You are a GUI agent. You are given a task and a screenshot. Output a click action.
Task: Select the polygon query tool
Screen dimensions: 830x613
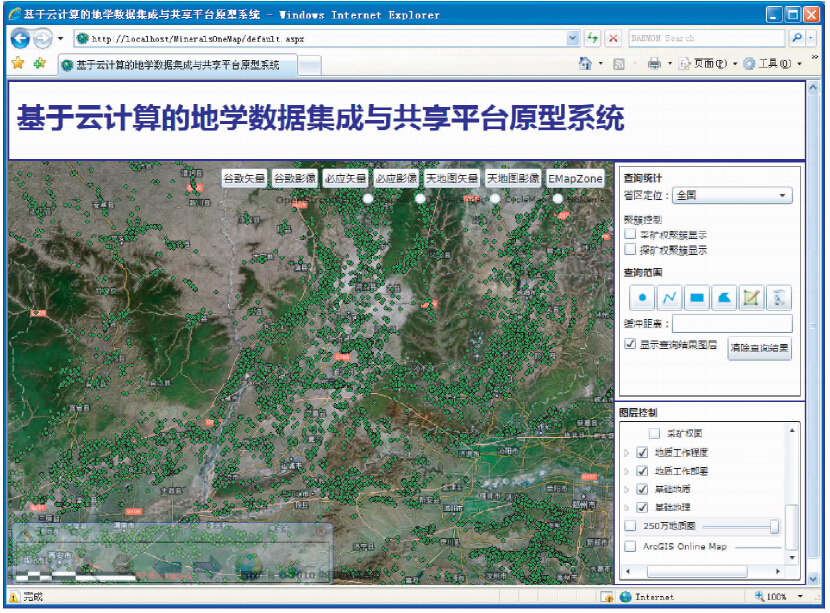(x=724, y=298)
